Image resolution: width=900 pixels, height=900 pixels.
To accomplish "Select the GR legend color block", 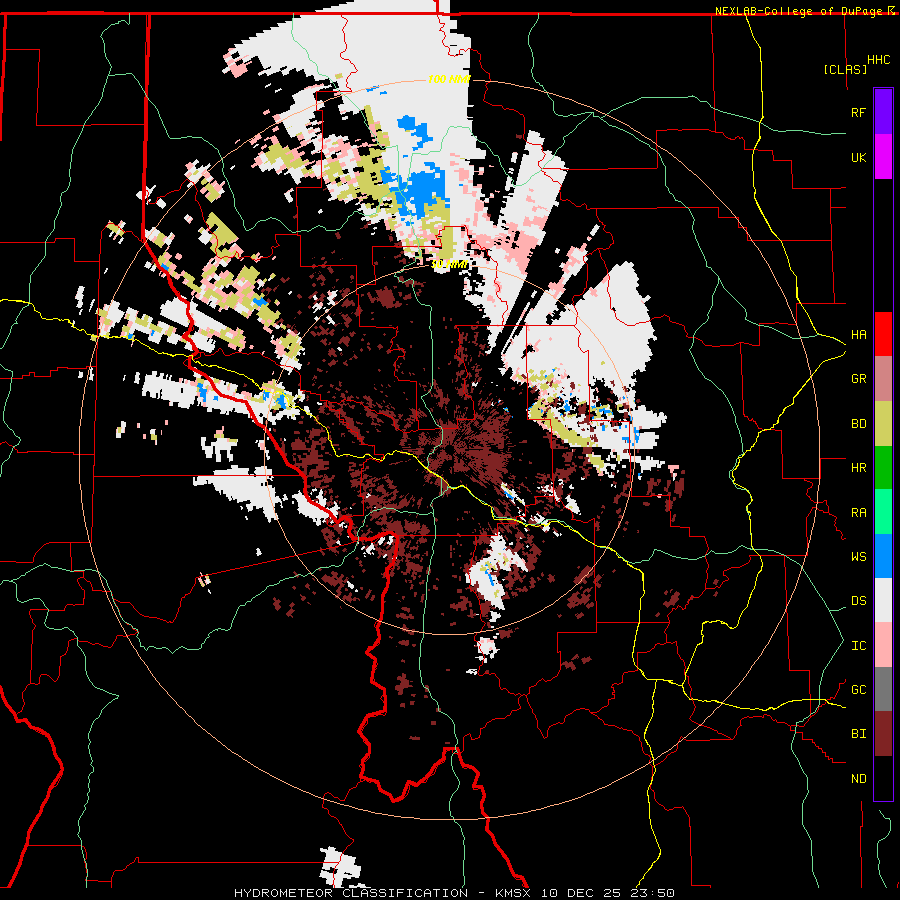I will pos(883,378).
